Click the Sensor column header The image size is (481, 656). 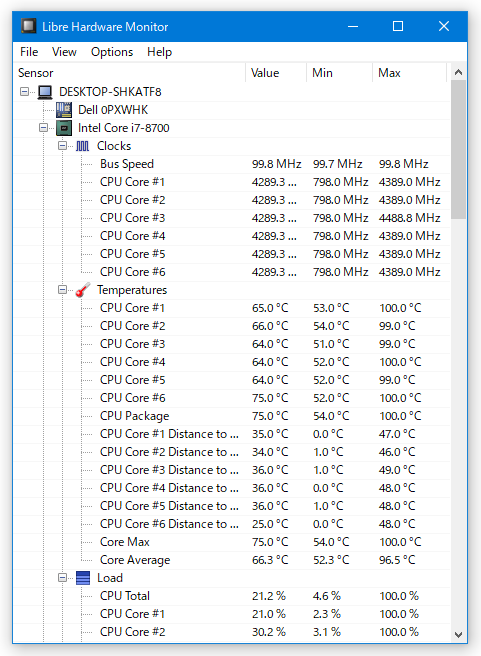130,73
